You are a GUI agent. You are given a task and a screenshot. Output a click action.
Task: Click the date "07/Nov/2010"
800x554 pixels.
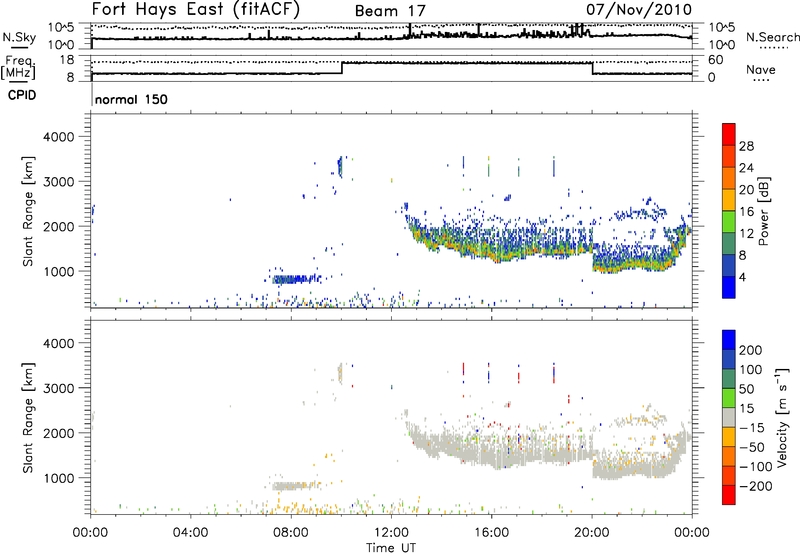tap(639, 10)
